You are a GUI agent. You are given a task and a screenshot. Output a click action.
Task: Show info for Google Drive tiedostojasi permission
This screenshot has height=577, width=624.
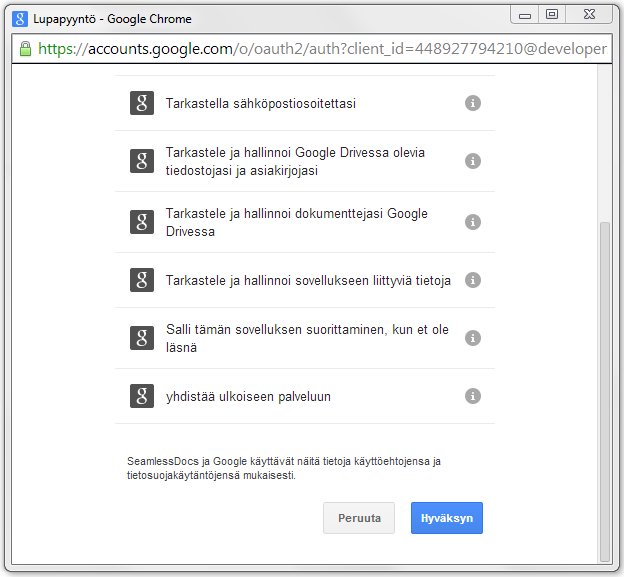(473, 161)
